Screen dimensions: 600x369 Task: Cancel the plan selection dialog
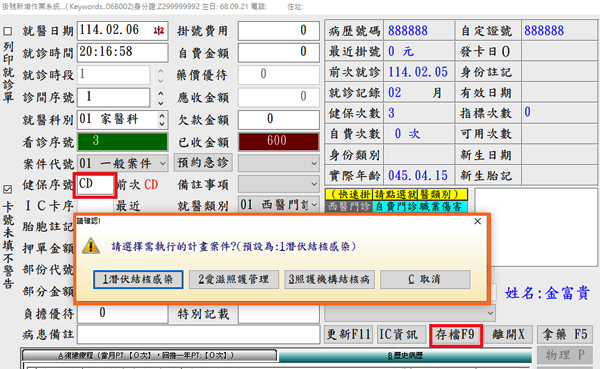[x=425, y=279]
